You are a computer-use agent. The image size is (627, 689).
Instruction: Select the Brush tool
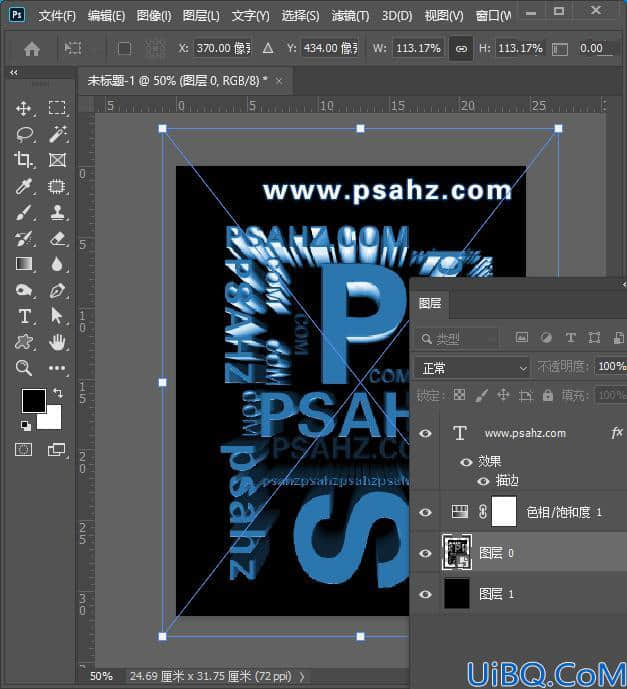coord(24,212)
